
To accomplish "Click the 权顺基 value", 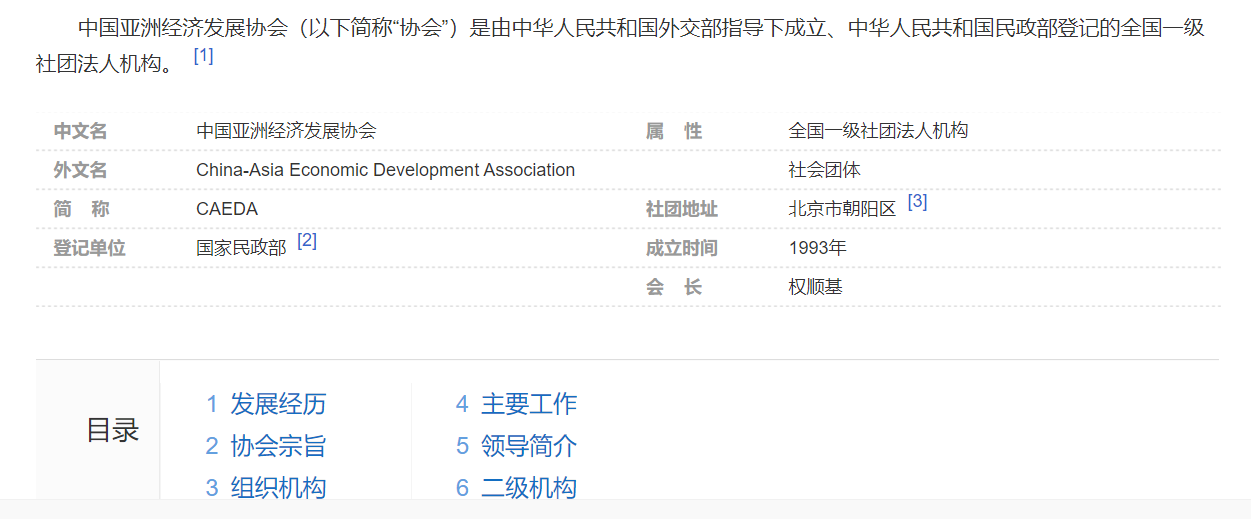I will (x=815, y=287).
